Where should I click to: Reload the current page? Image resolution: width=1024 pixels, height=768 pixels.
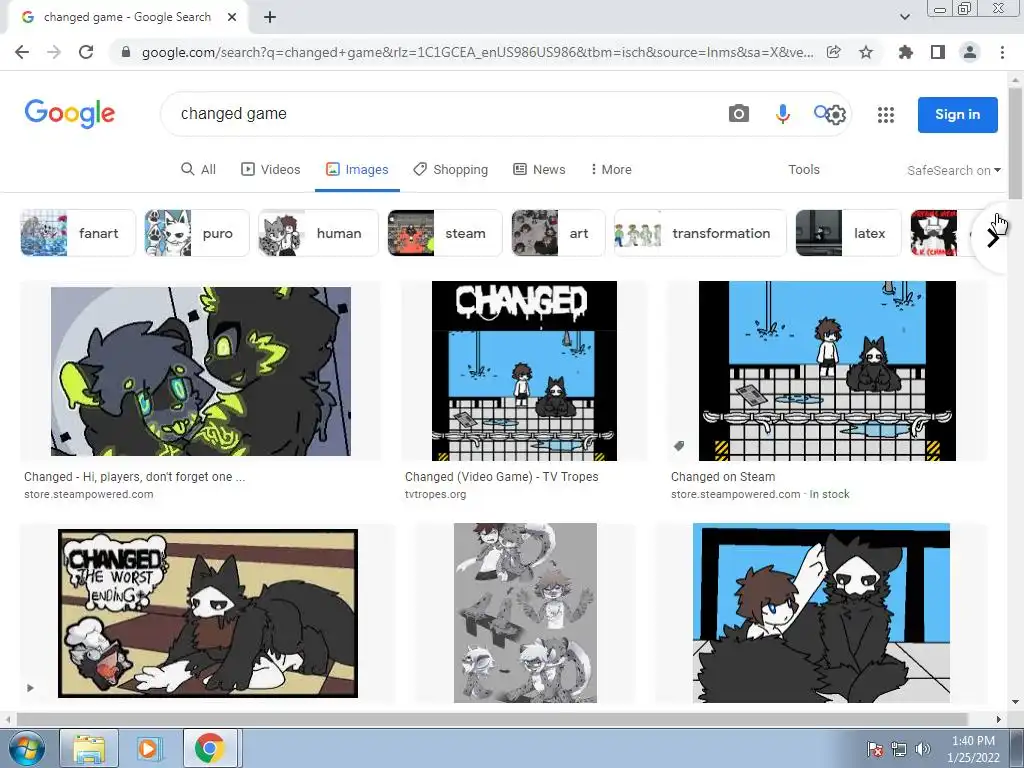[x=86, y=52]
